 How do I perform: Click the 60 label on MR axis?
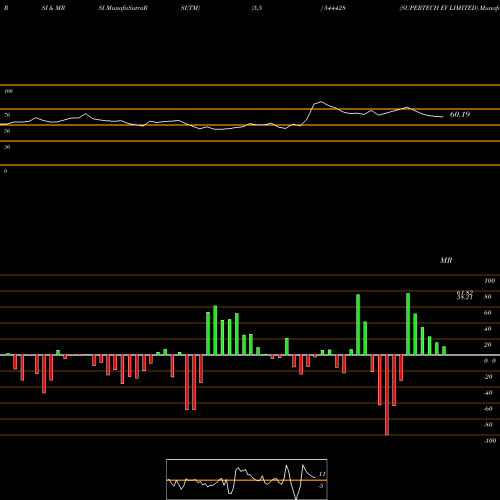pos(488,313)
